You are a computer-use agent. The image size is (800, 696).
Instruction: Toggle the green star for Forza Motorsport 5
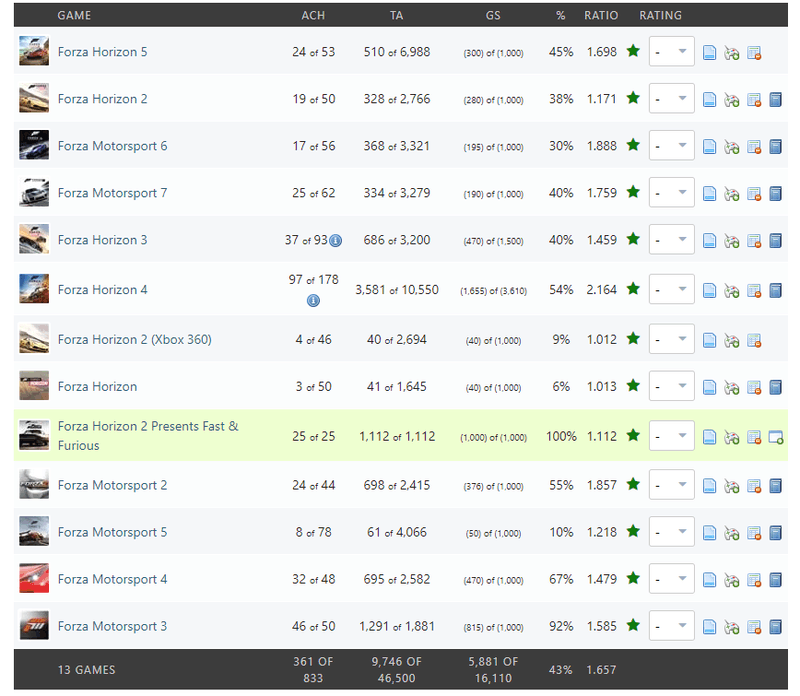tap(633, 531)
